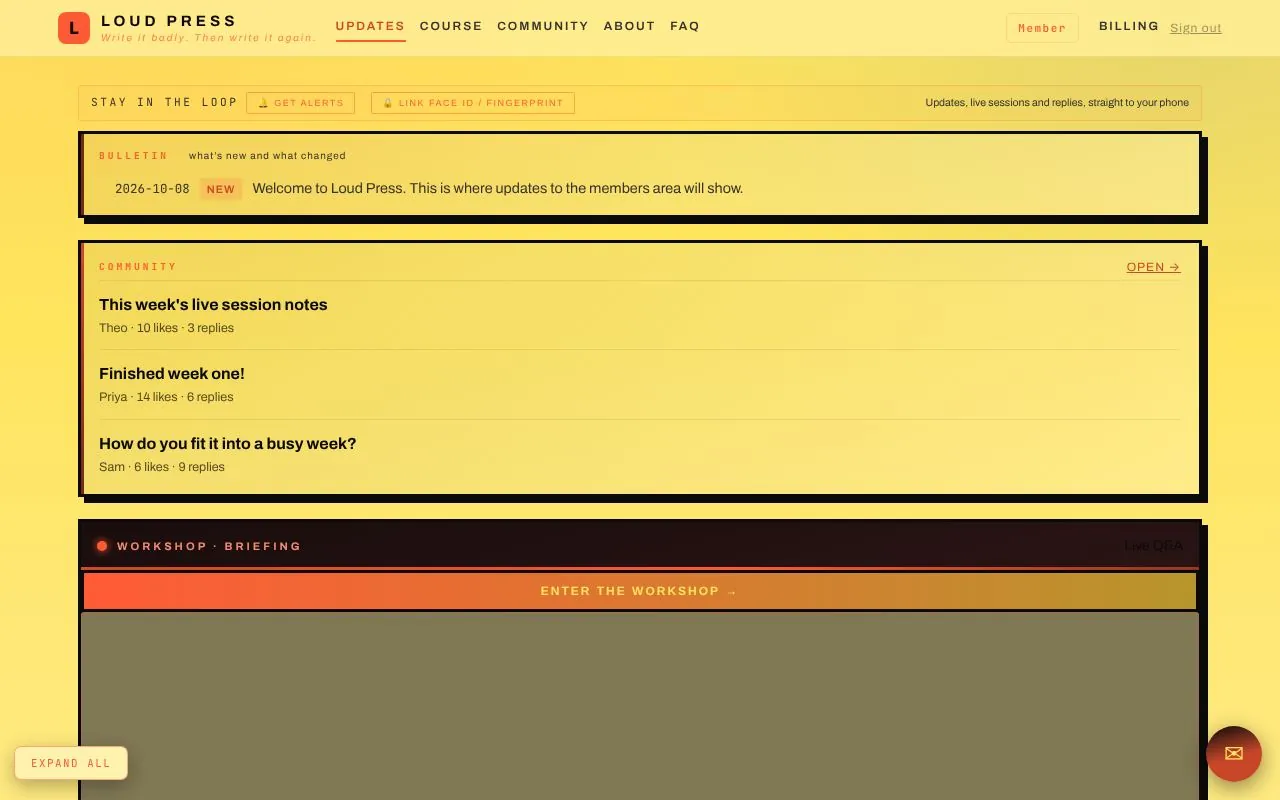Open 'This week's live session notes' post
This screenshot has height=800, width=1280.
click(x=213, y=305)
